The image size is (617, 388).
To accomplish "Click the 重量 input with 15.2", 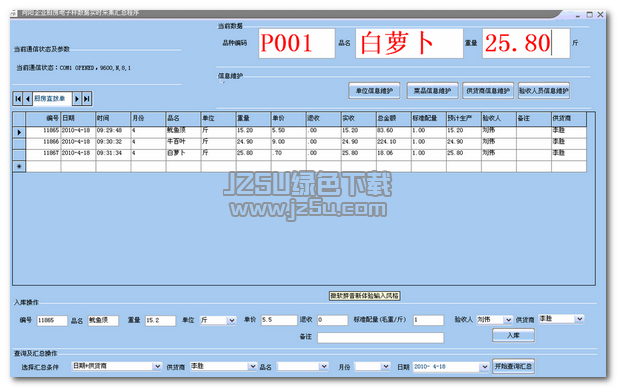I will coord(161,320).
